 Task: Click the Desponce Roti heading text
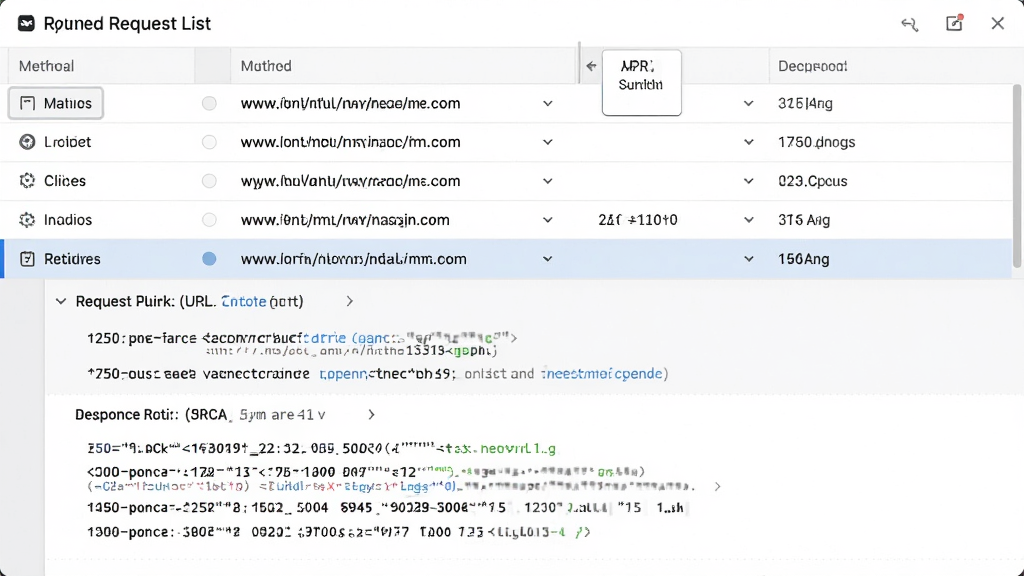coord(127,415)
